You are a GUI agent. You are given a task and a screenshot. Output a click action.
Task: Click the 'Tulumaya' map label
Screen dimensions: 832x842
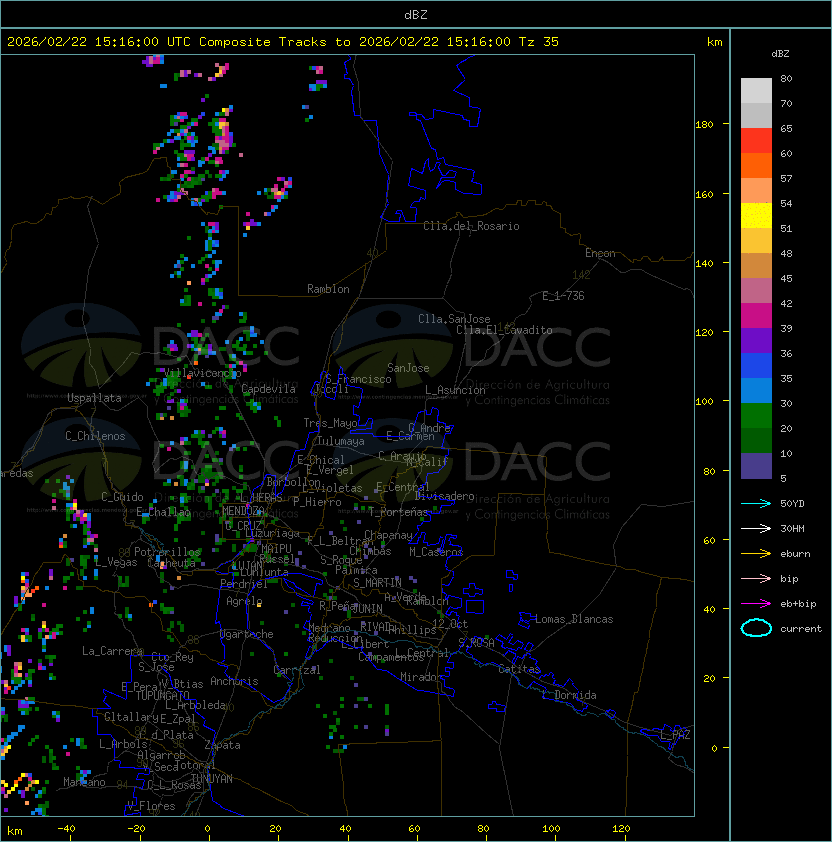[x=341, y=441]
